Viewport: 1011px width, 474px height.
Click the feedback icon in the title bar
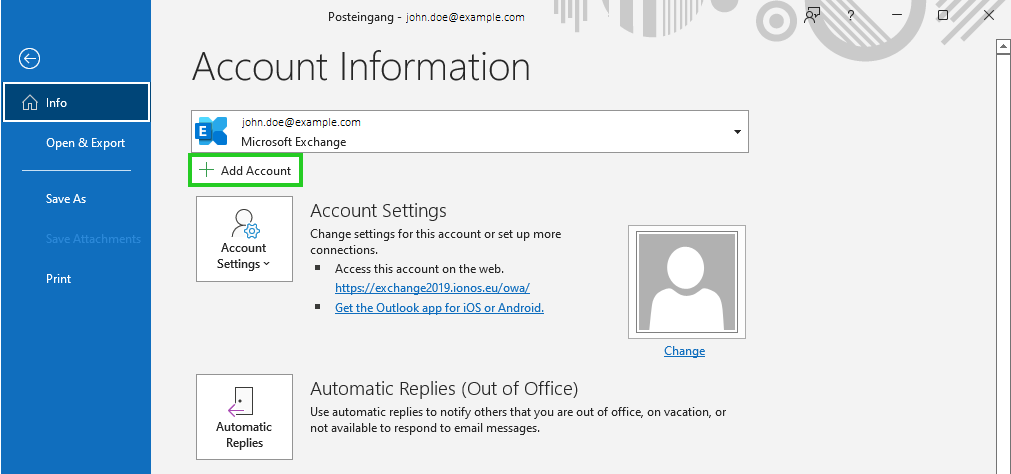coord(813,16)
